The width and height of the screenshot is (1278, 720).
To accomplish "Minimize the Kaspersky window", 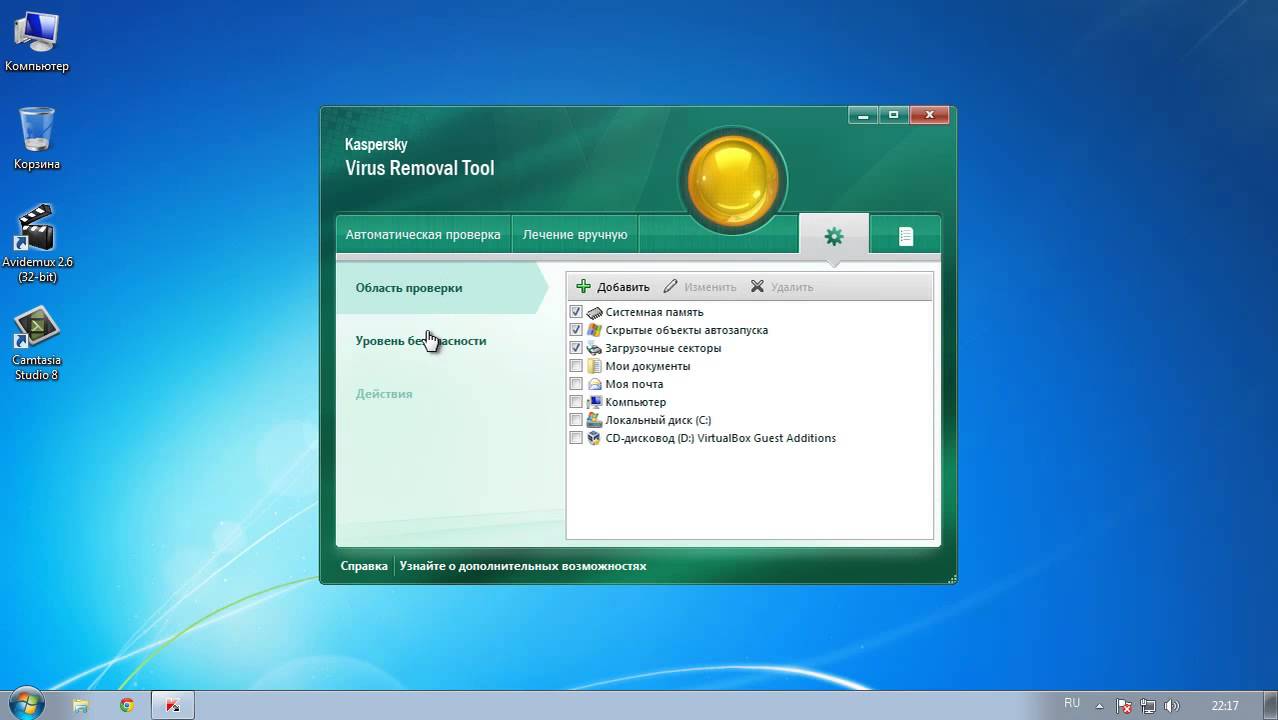I will coord(863,115).
